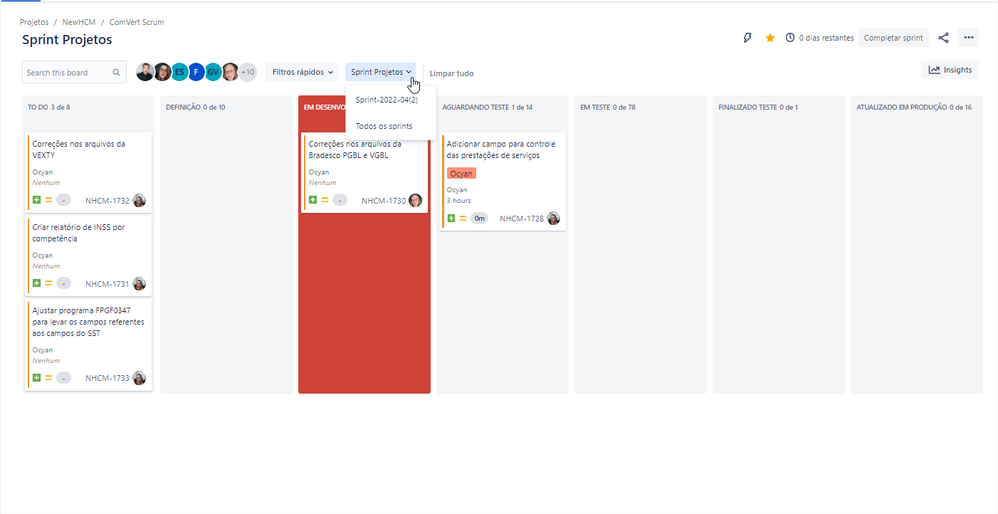Screen dimensions: 998x514
Task: Click the estimate dash badge on NHCM-1732
Action: pos(63,200)
